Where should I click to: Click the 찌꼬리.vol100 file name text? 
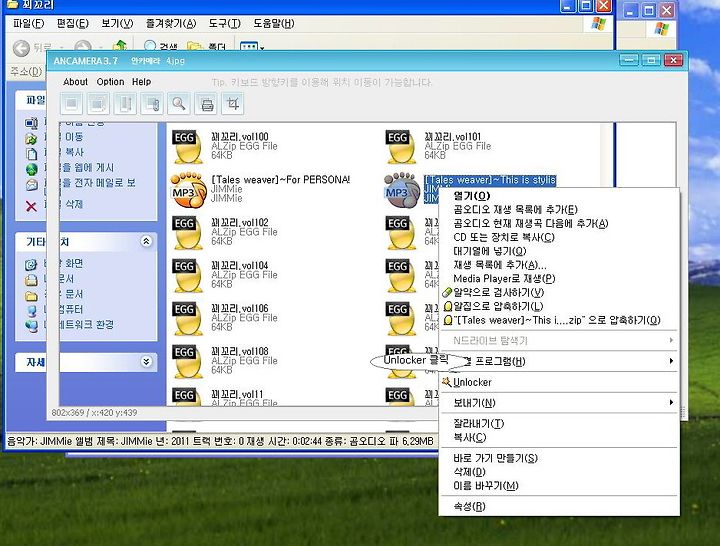click(240, 136)
